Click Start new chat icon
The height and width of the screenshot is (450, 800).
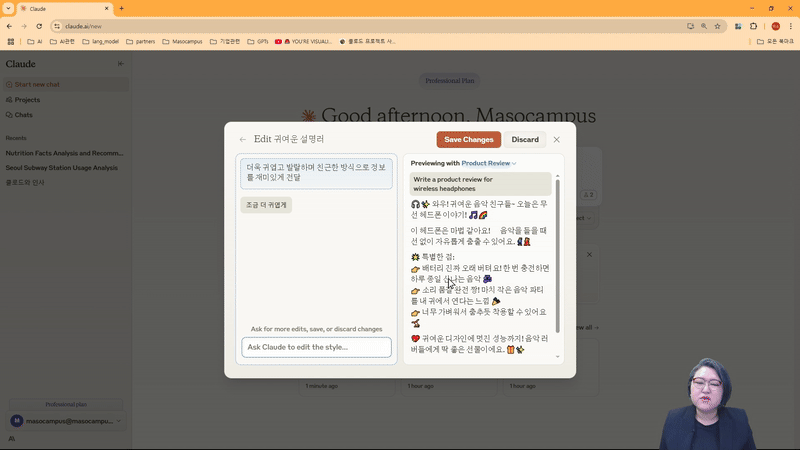9,84
